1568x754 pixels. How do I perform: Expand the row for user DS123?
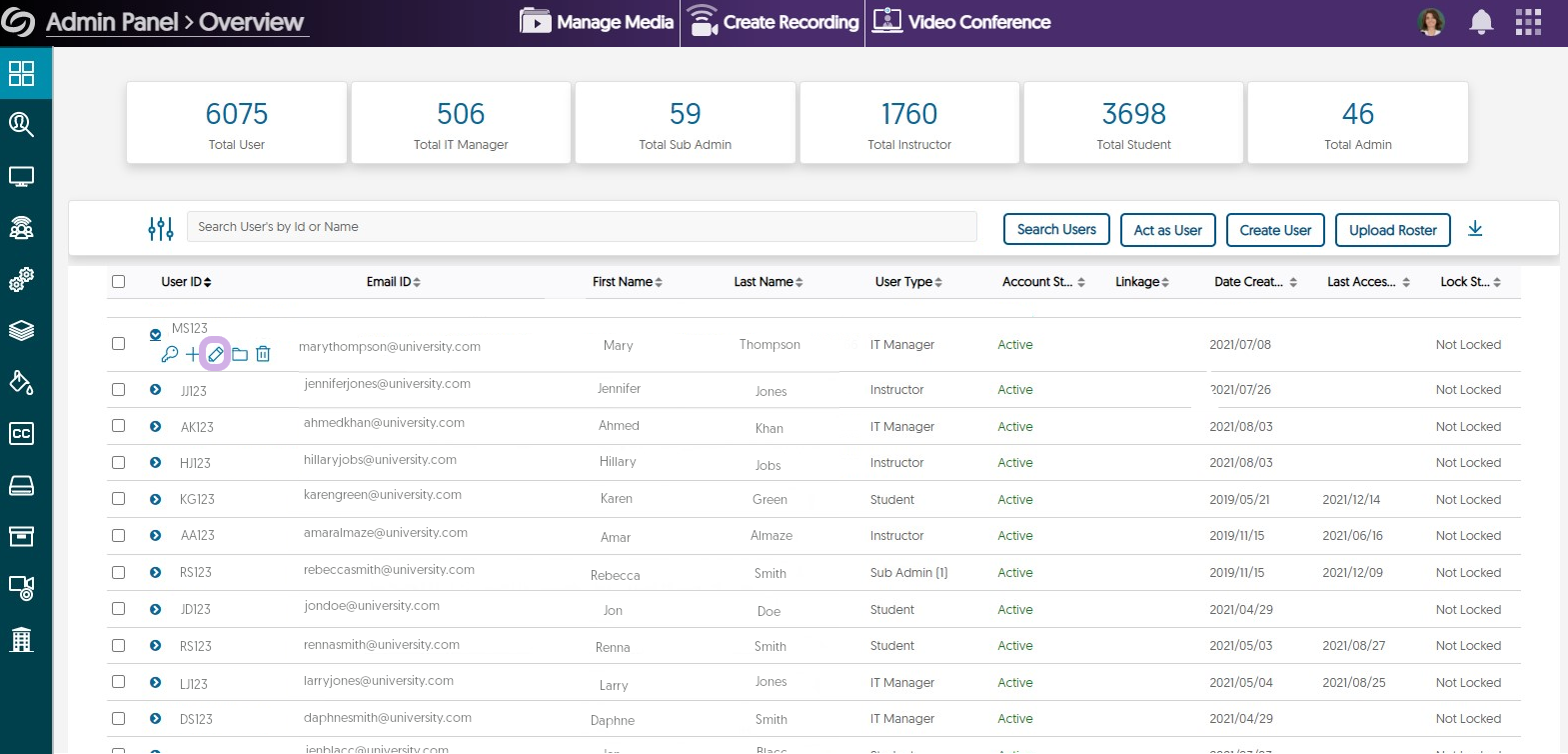[x=155, y=719]
